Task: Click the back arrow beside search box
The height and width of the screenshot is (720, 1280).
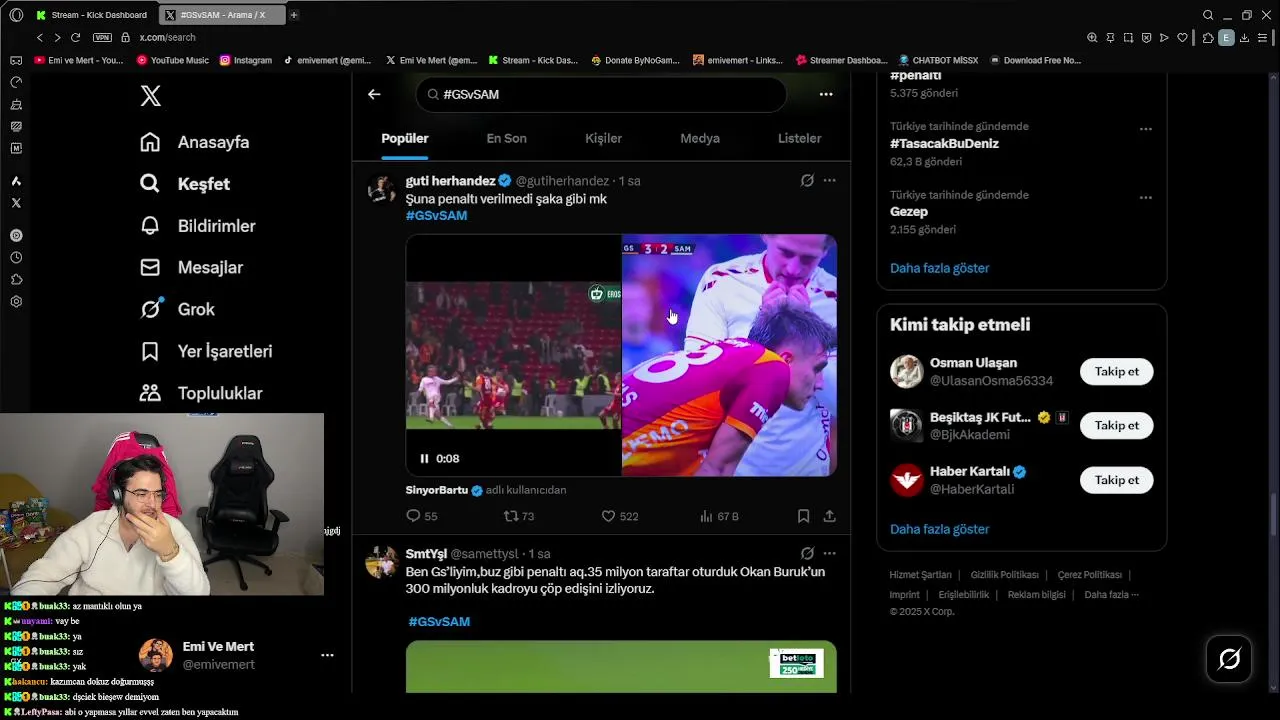Action: coord(374,94)
